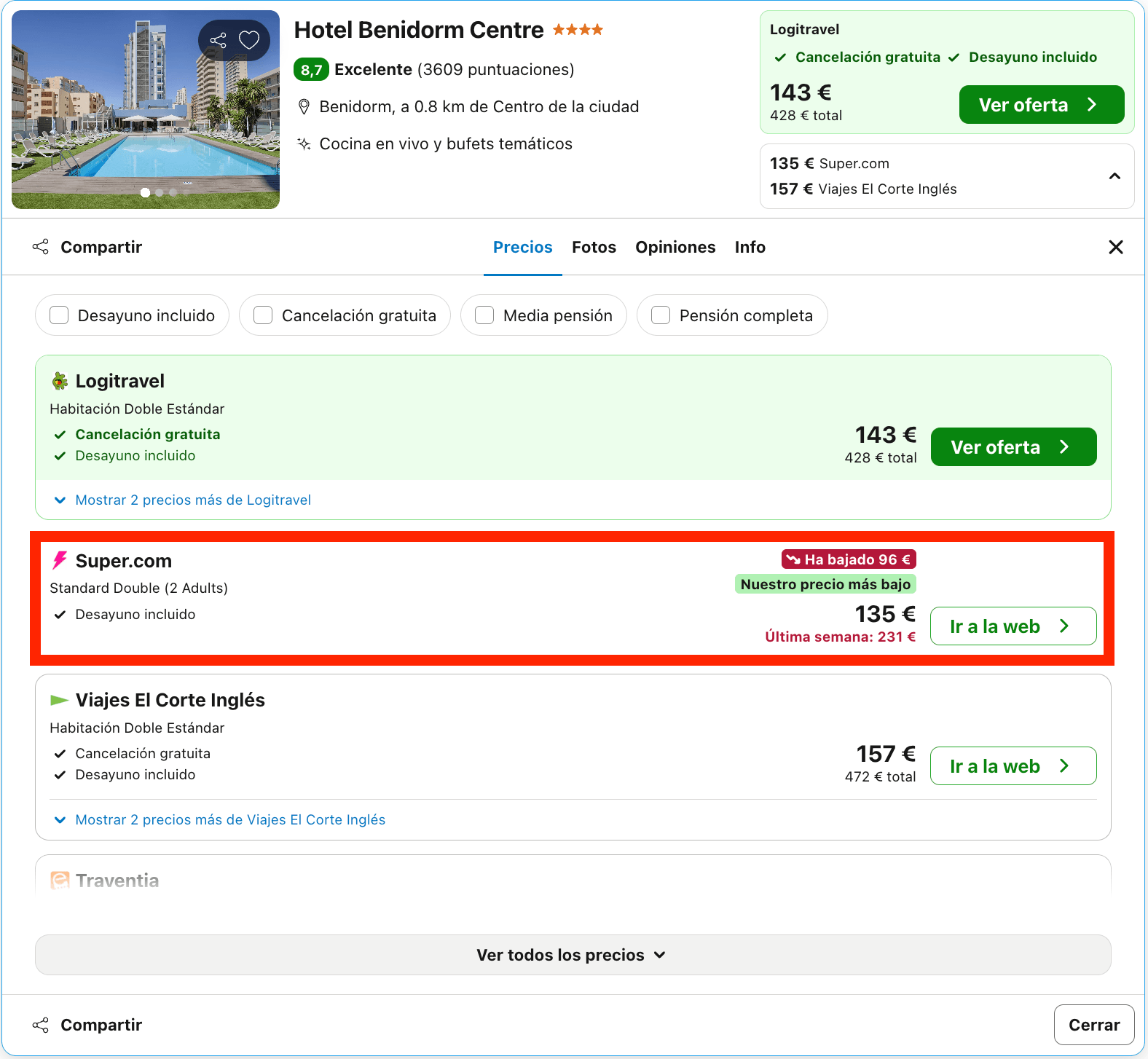The width and height of the screenshot is (1148, 1059).
Task: Click 157 € Viajes El Corte Inglés price line
Action: tap(863, 189)
